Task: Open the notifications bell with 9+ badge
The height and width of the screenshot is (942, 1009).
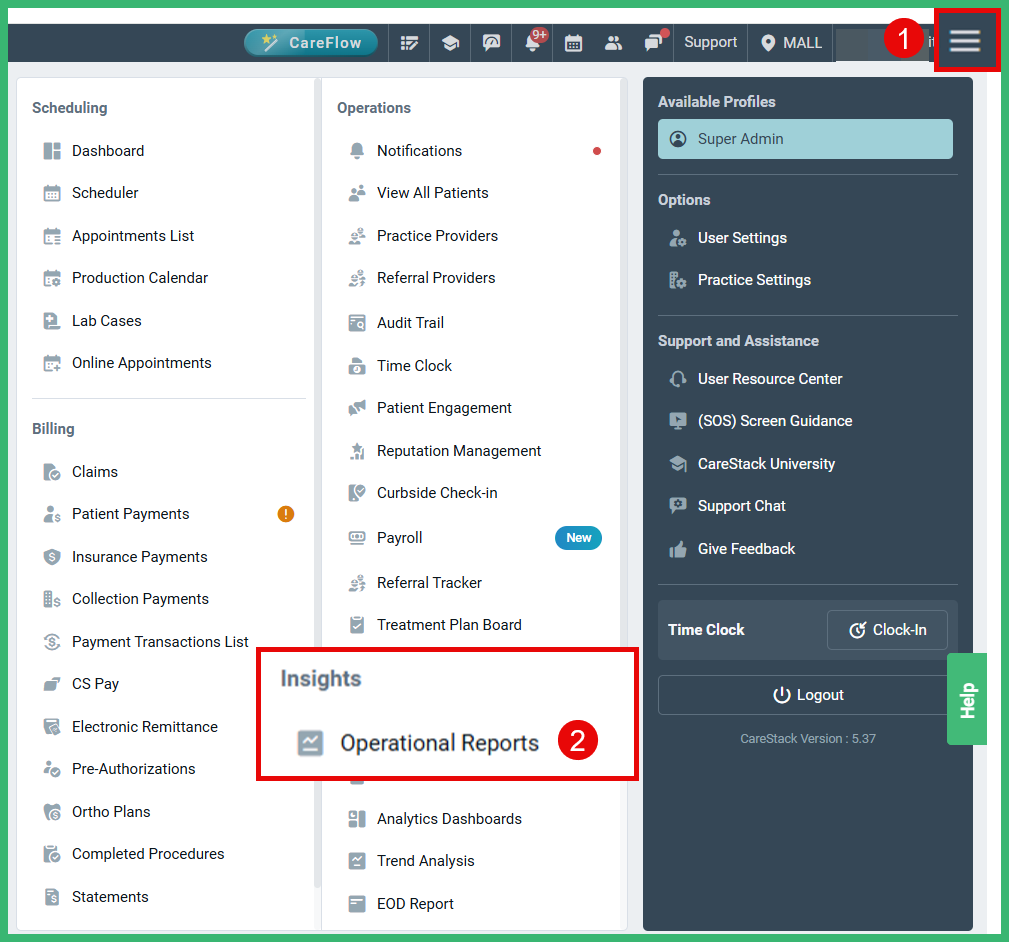Action: (532, 42)
